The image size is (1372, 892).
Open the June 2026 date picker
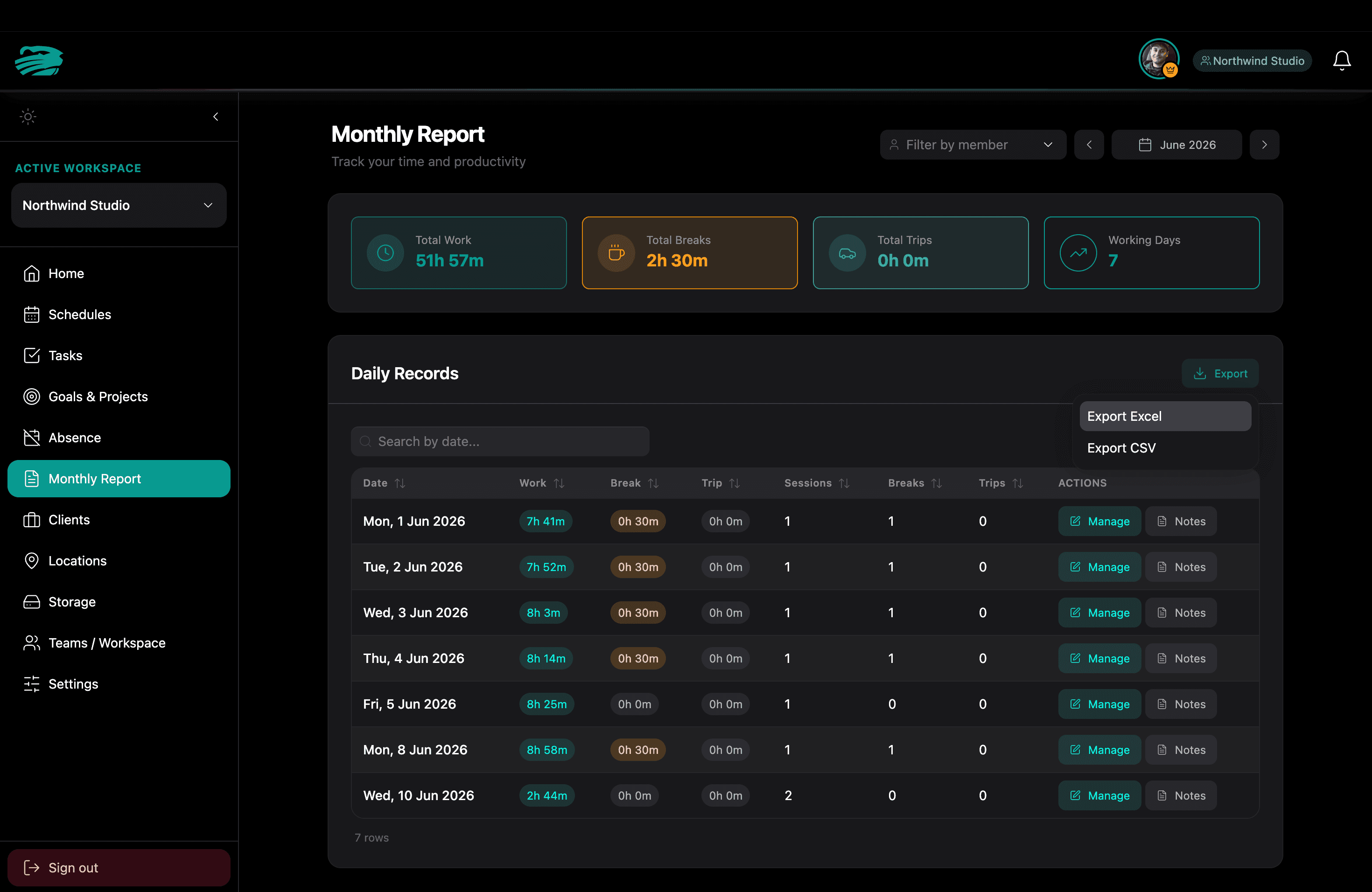click(x=1176, y=145)
